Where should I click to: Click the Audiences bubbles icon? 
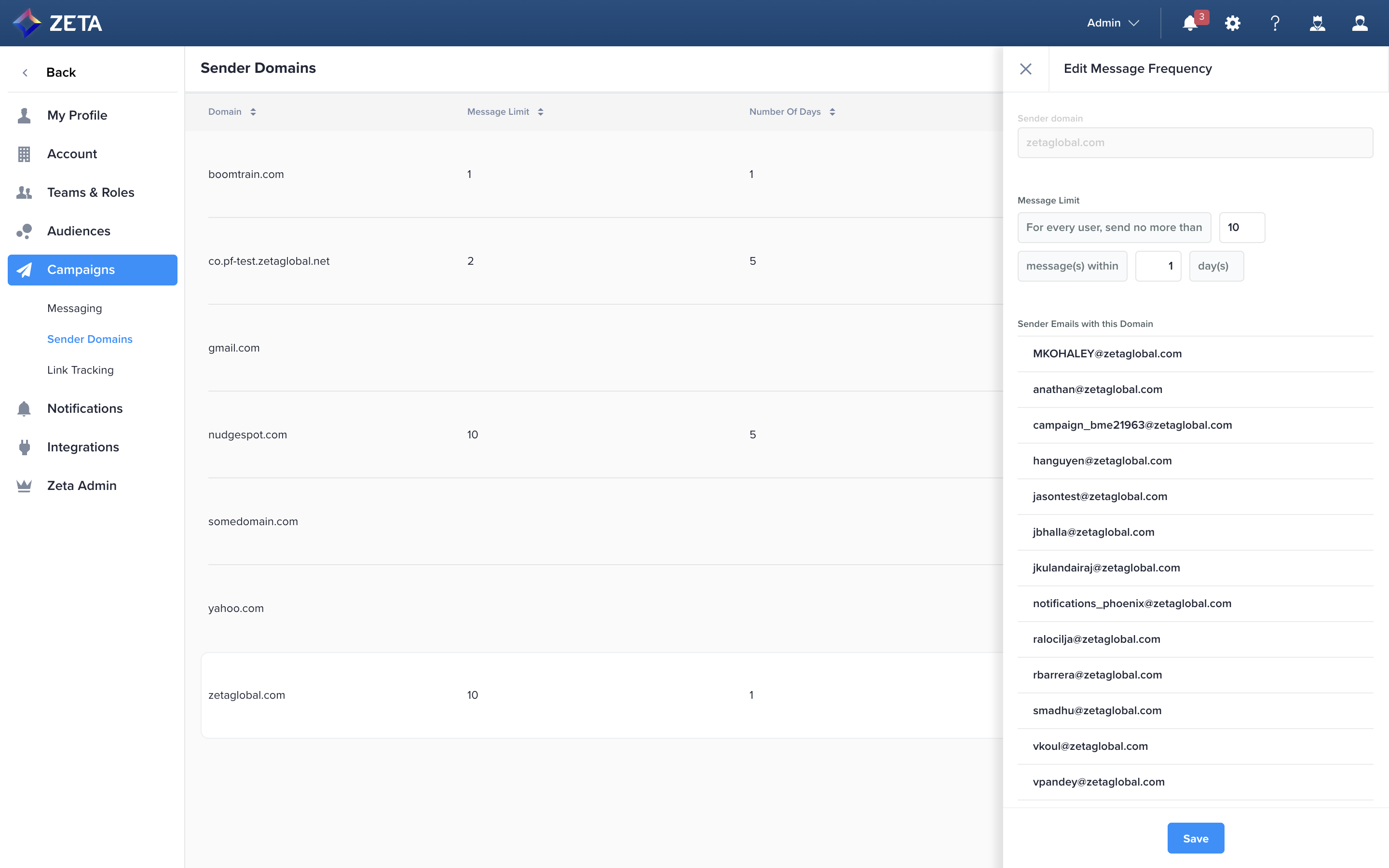(24, 231)
